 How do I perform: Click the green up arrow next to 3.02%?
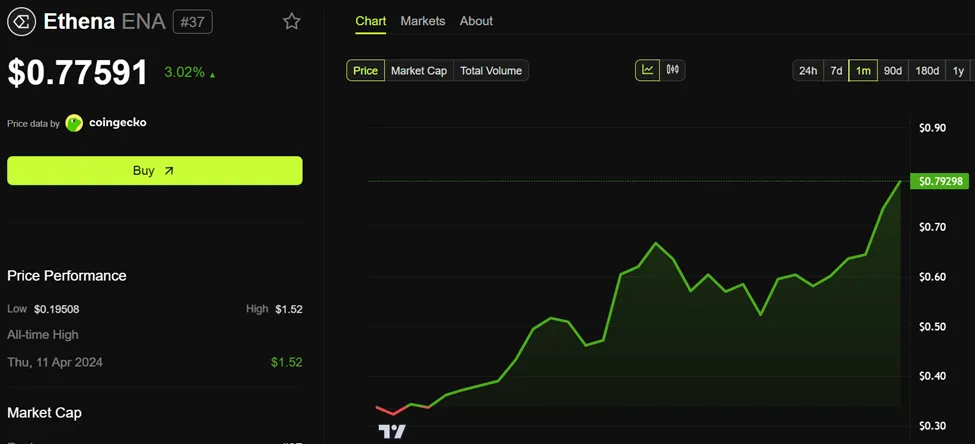[x=213, y=75]
